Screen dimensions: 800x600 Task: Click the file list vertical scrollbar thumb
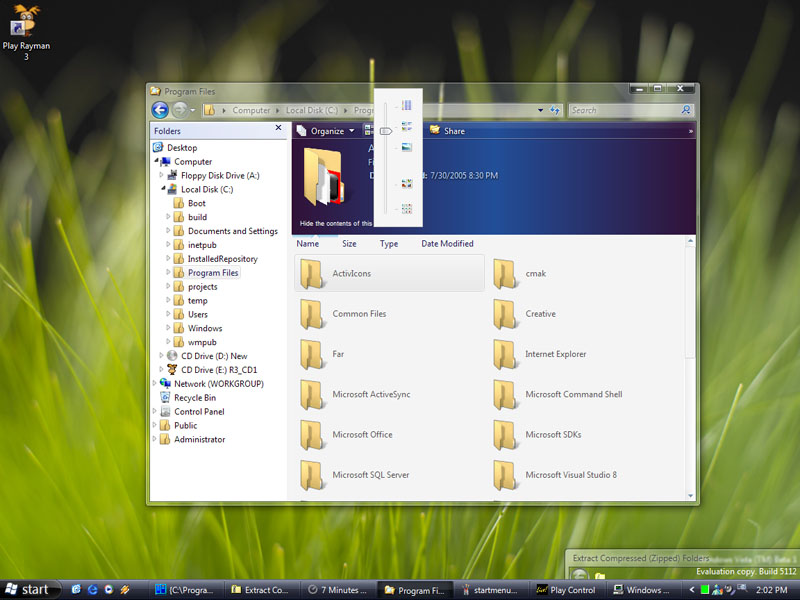click(690, 303)
